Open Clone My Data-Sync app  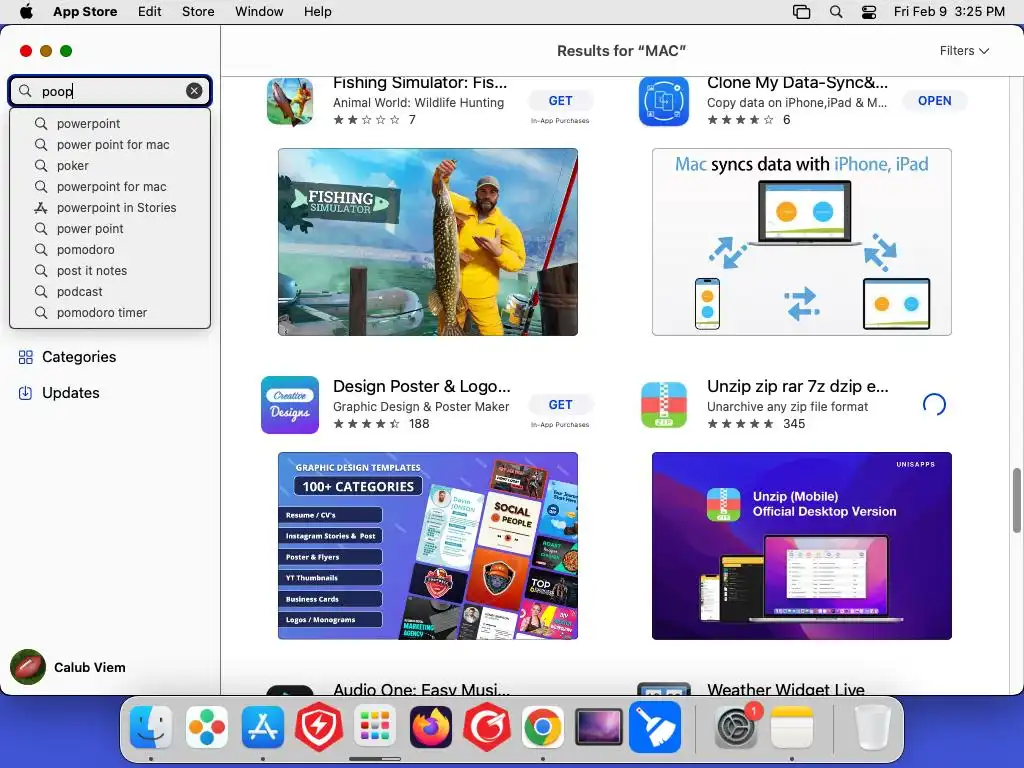coord(935,101)
